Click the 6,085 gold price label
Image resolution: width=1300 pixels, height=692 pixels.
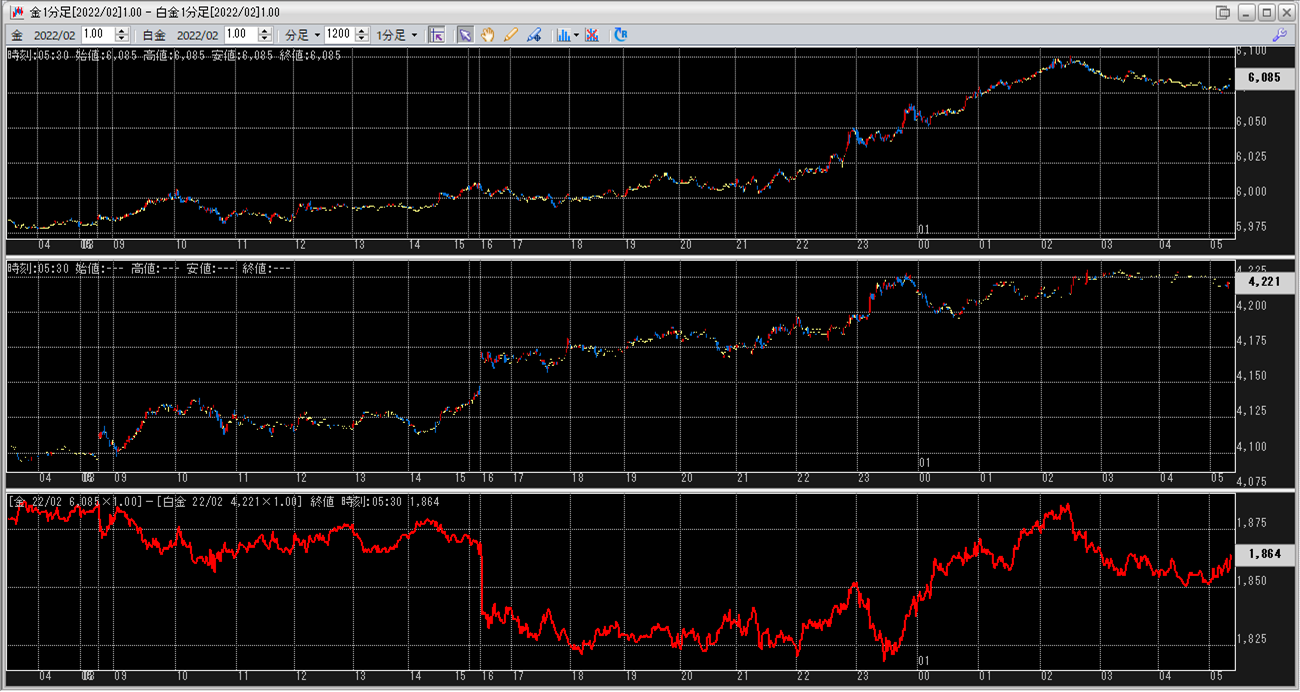[x=1264, y=78]
